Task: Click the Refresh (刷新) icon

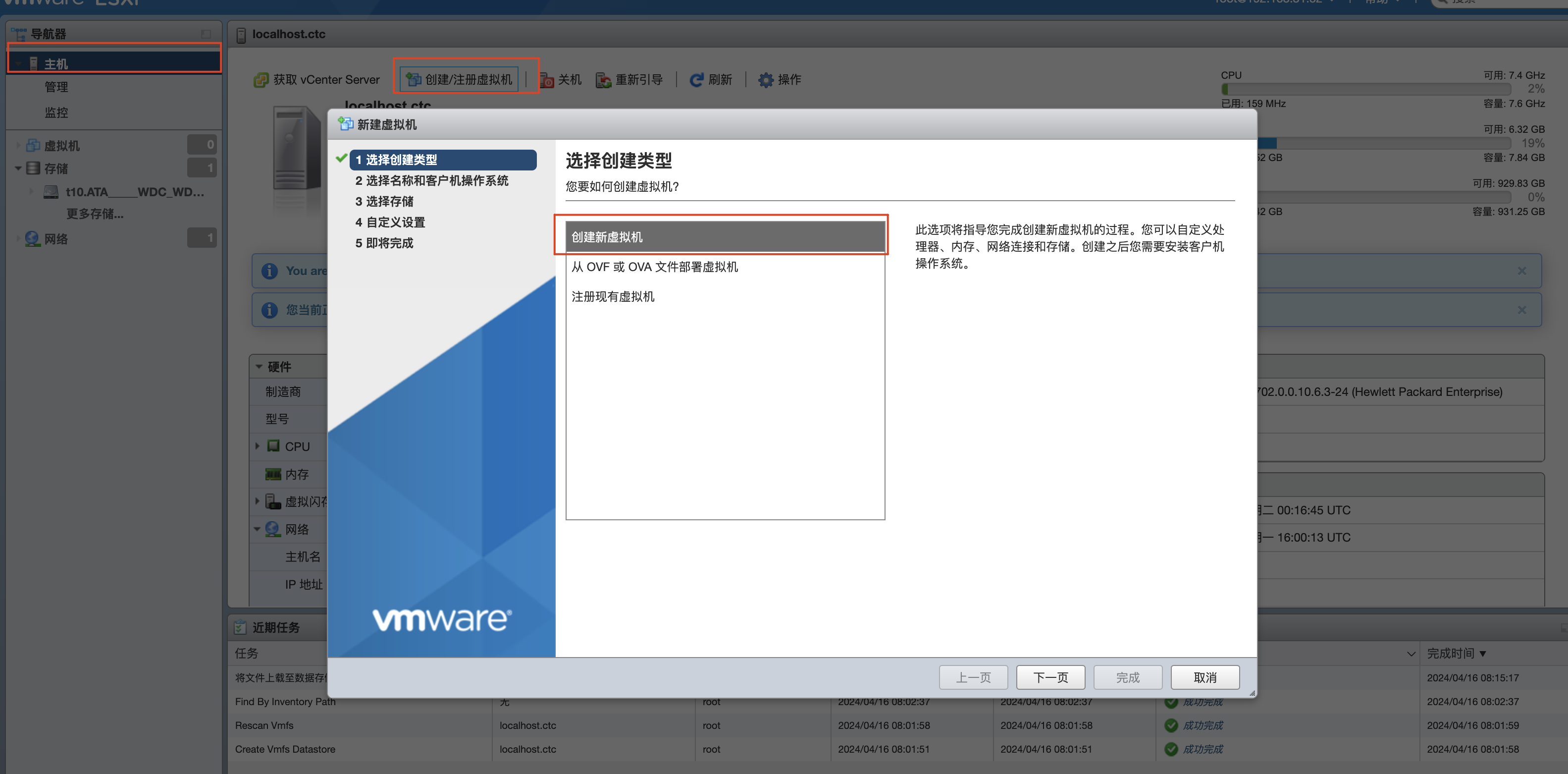Action: (x=696, y=80)
